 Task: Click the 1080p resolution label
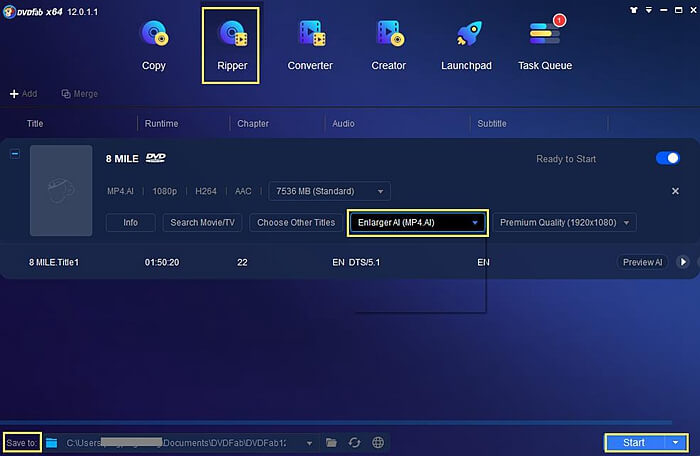[164, 191]
